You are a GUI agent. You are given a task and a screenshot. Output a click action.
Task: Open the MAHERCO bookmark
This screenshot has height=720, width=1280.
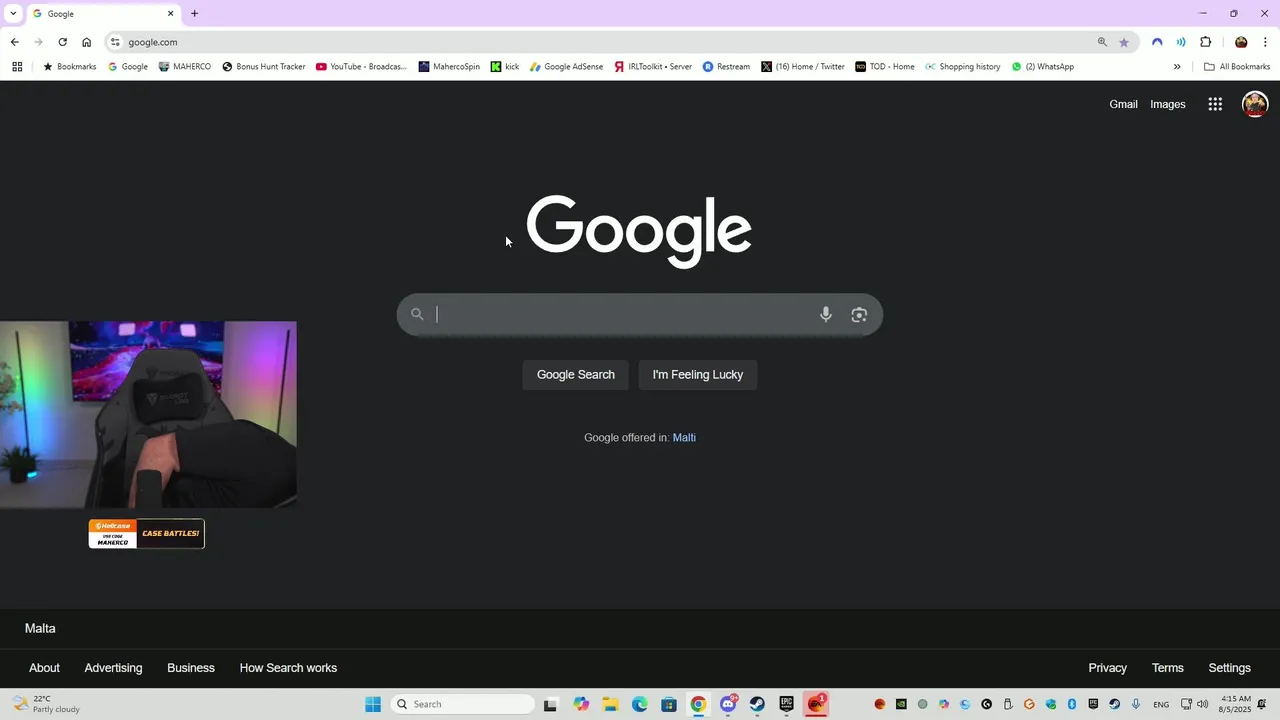(185, 67)
